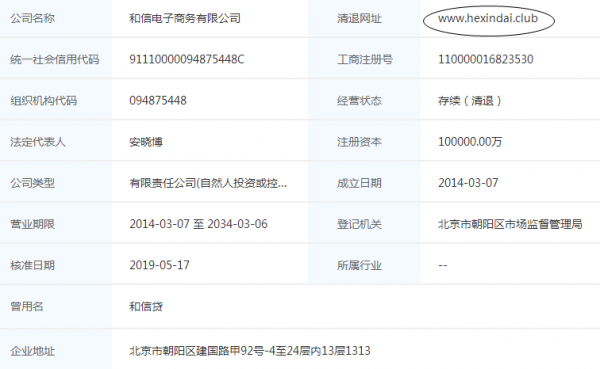Click the 企业地址 label
Image resolution: width=600 pixels, height=369 pixels.
pyautogui.click(x=33, y=351)
